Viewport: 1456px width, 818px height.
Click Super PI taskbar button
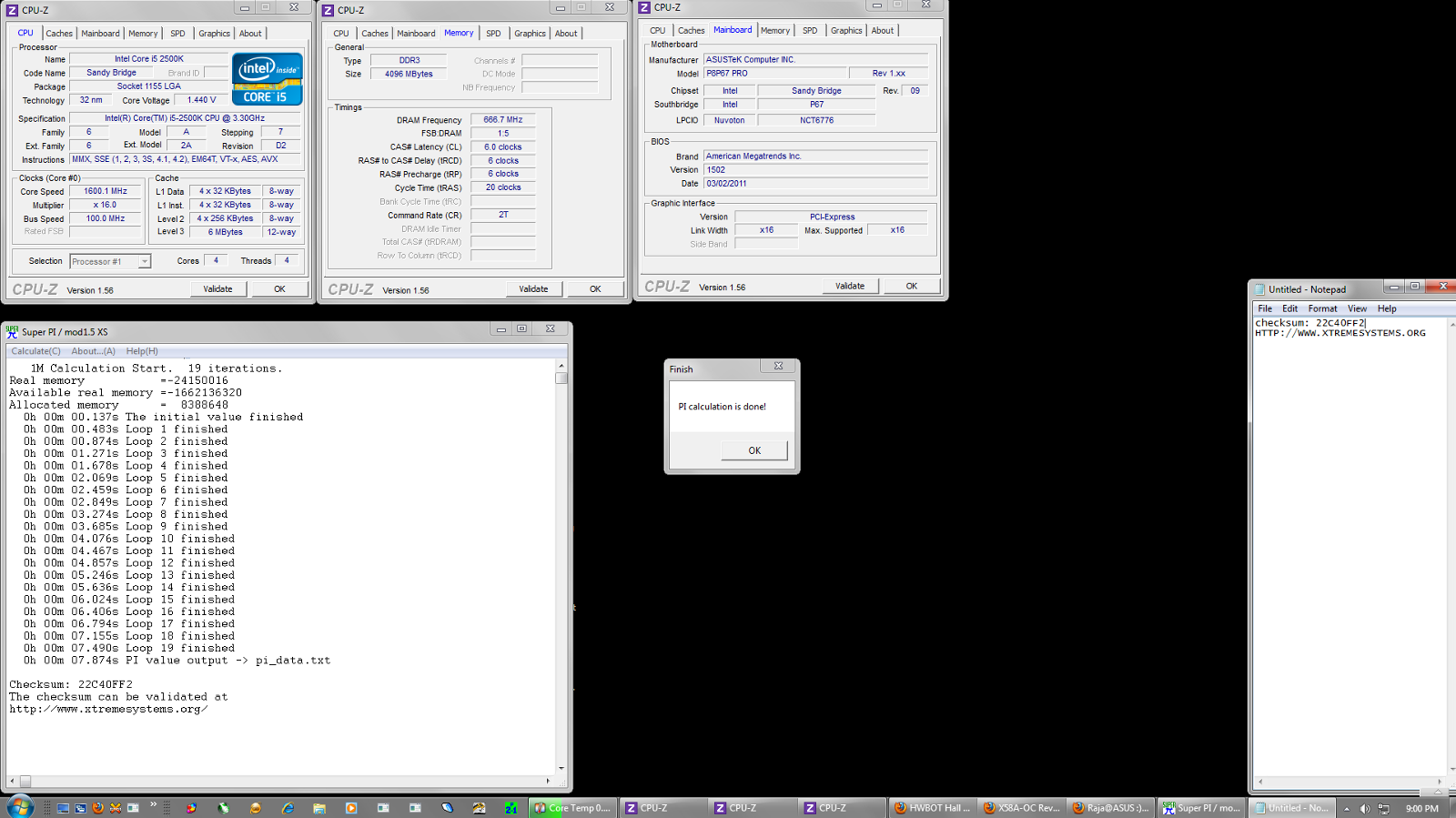tap(1200, 808)
